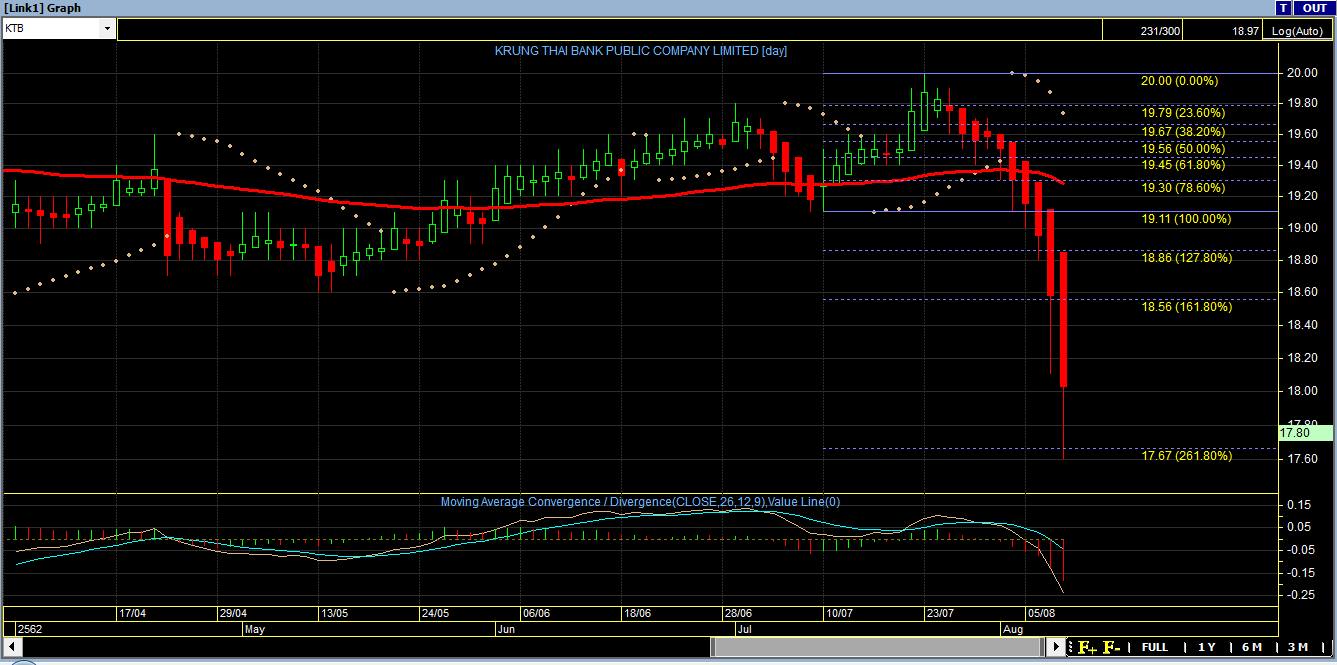Image resolution: width=1337 pixels, height=665 pixels.
Task: Click the OUT button in title bar
Action: click(1313, 8)
